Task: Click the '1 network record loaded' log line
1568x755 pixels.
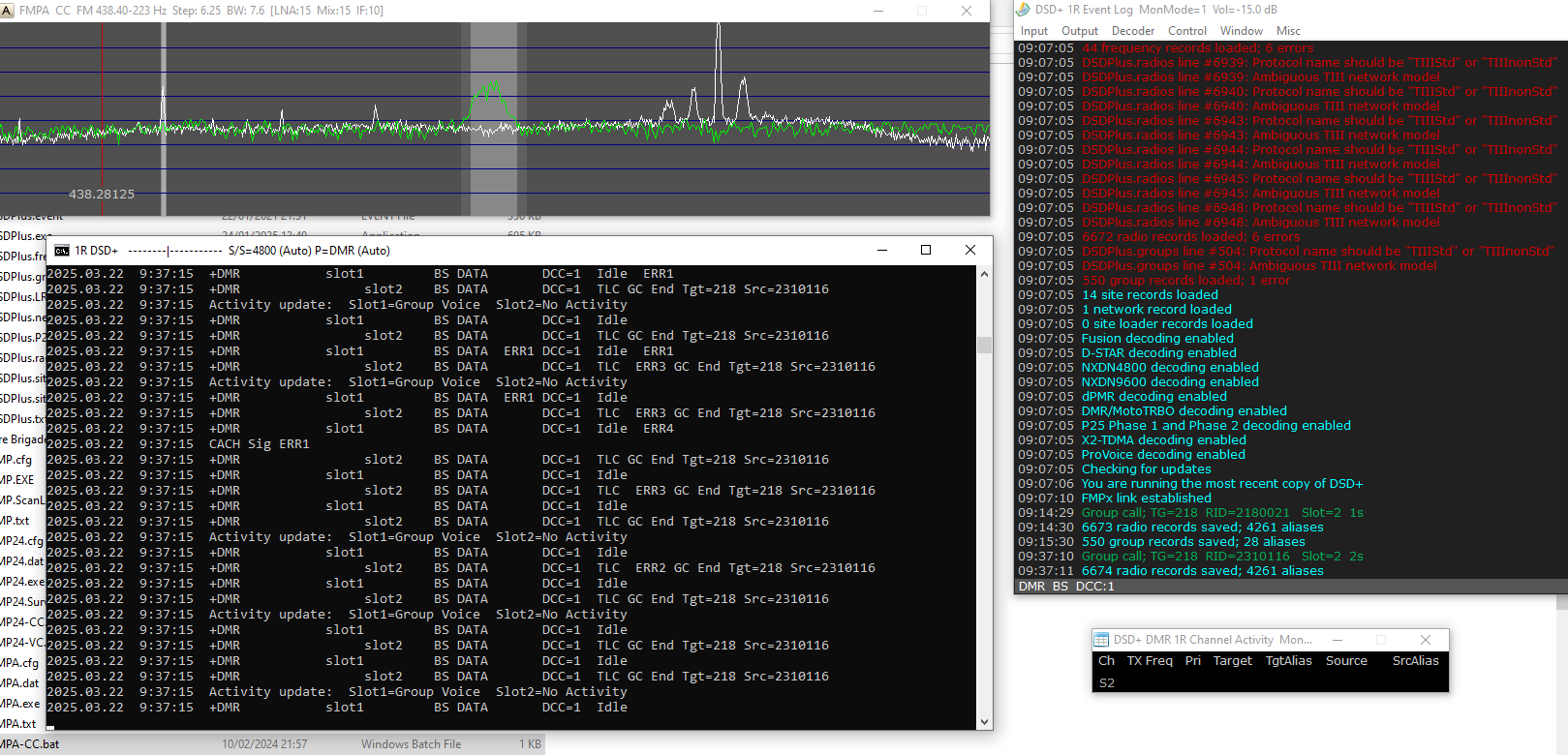Action: [1157, 310]
